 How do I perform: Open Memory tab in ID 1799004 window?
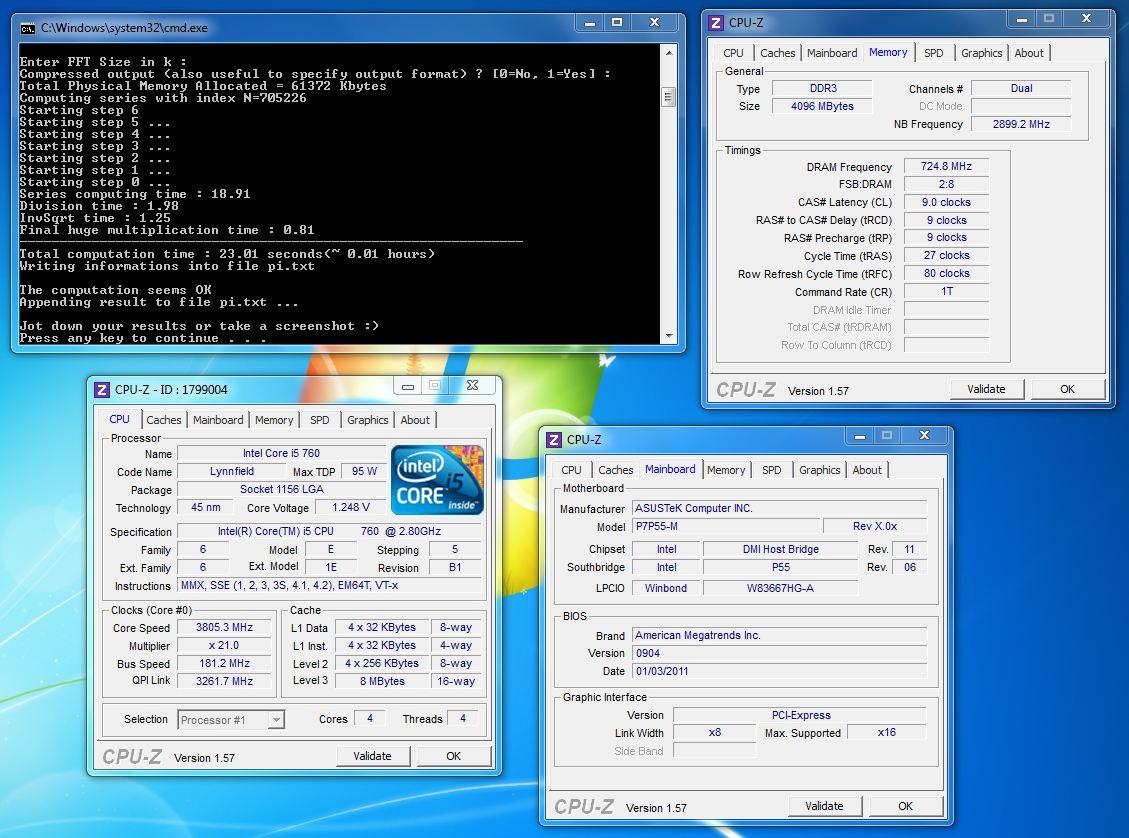[x=274, y=420]
